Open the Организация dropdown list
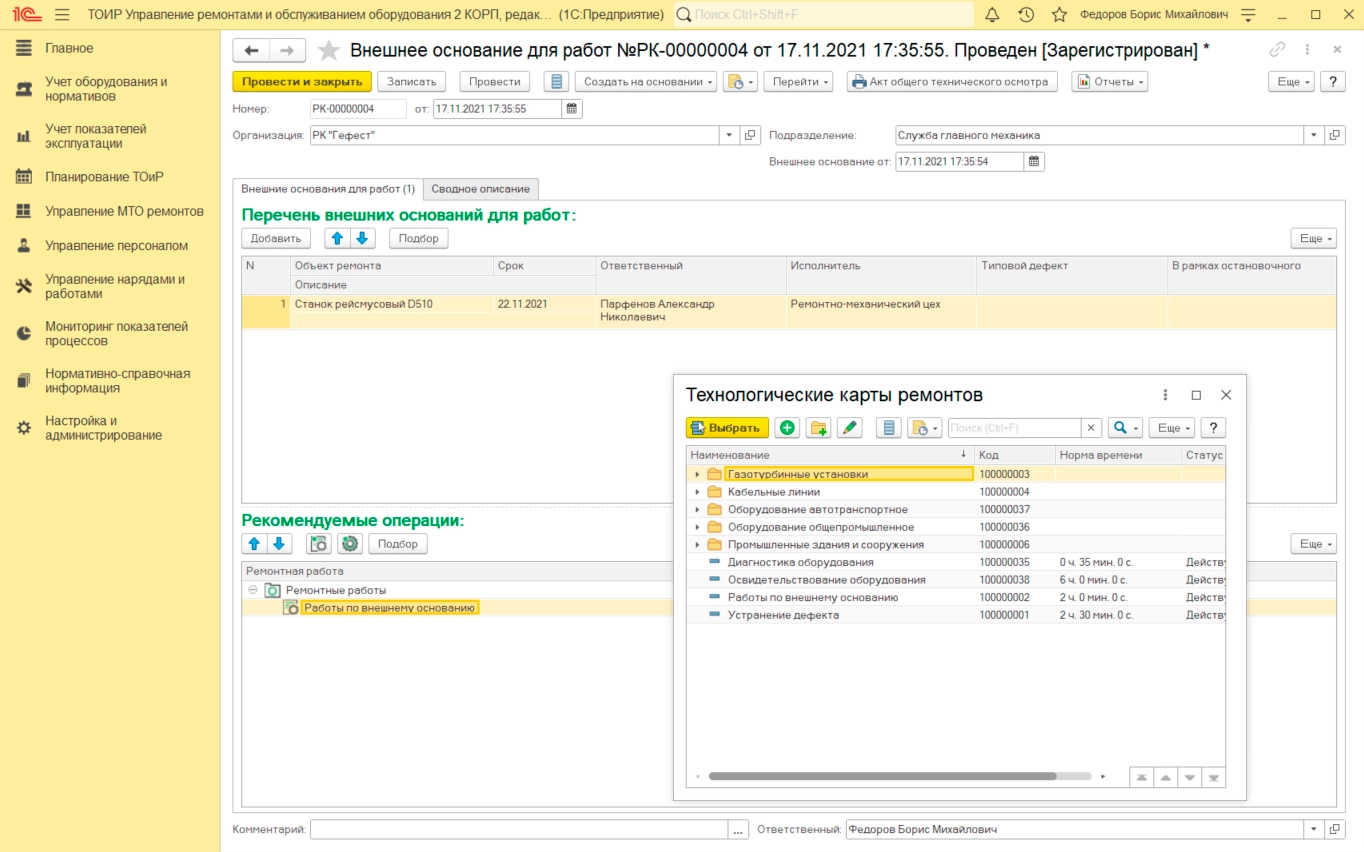1364x852 pixels. (727, 135)
